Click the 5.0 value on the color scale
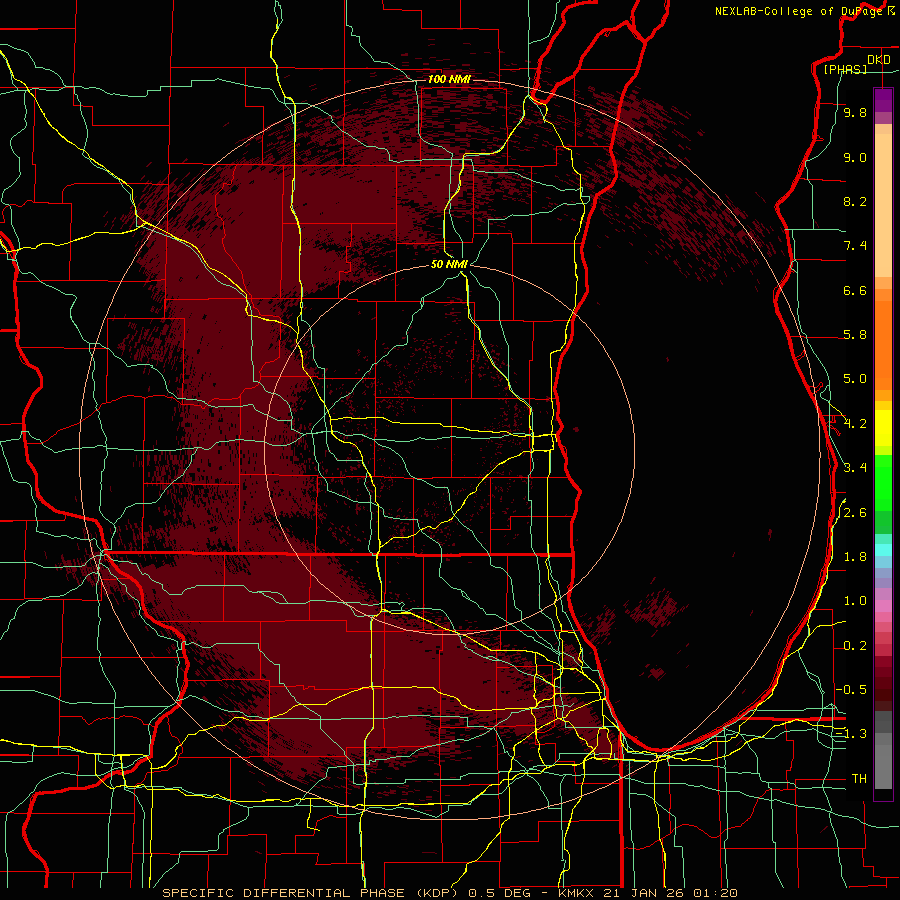 coord(855,379)
